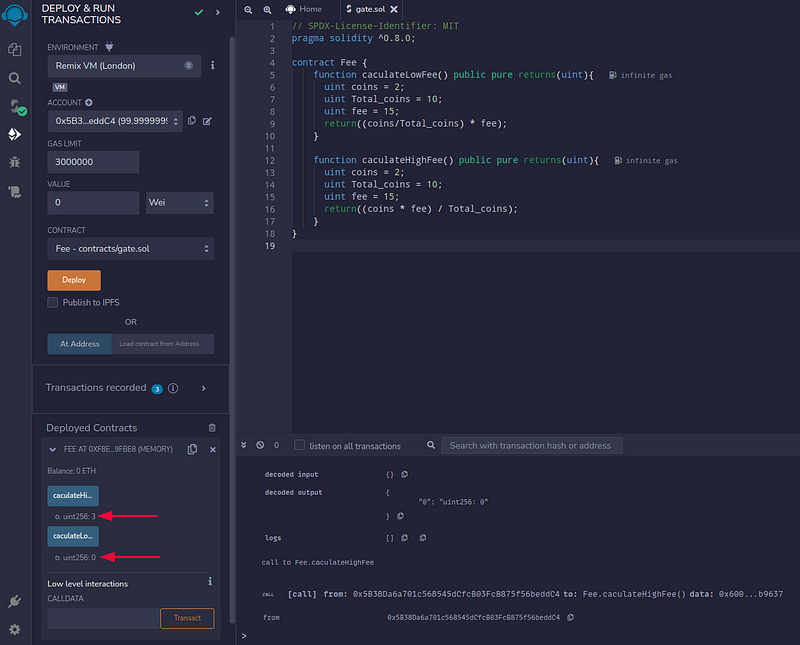Enable Publish to IPFS checkbox
The height and width of the screenshot is (645, 800).
pyautogui.click(x=53, y=302)
